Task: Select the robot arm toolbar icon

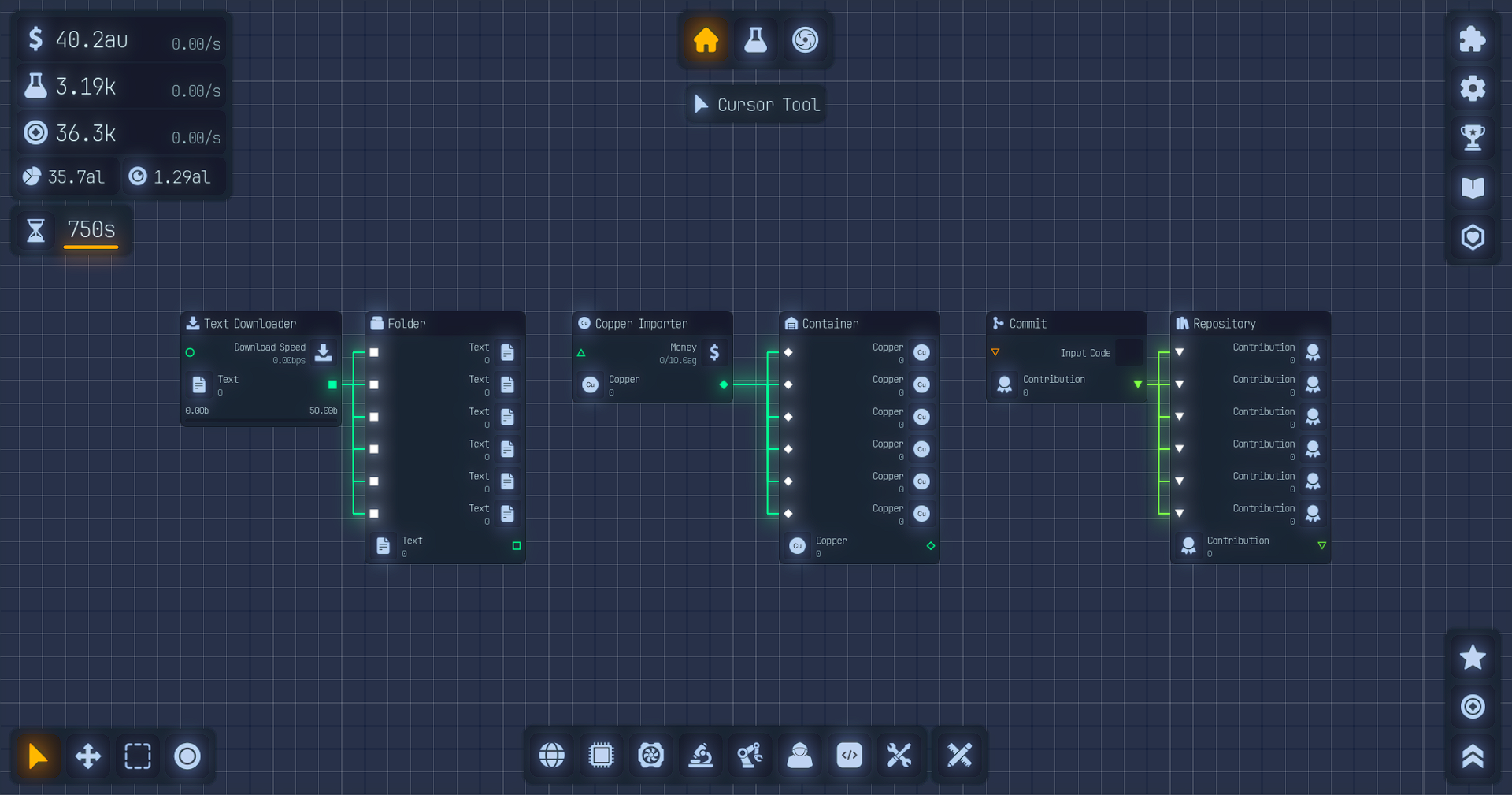Action: (749, 756)
